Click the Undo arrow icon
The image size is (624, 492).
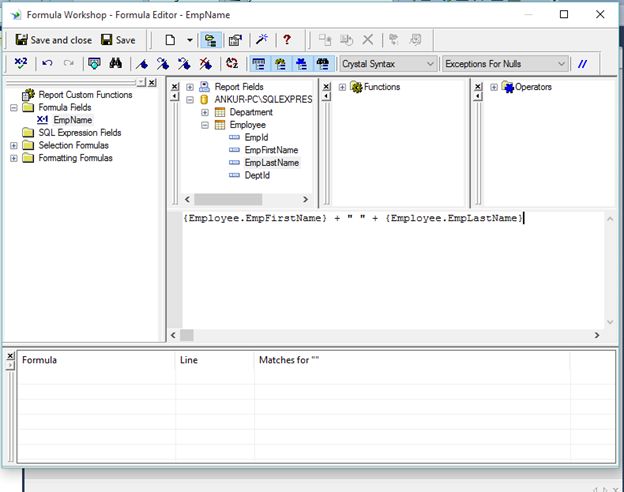pos(47,64)
